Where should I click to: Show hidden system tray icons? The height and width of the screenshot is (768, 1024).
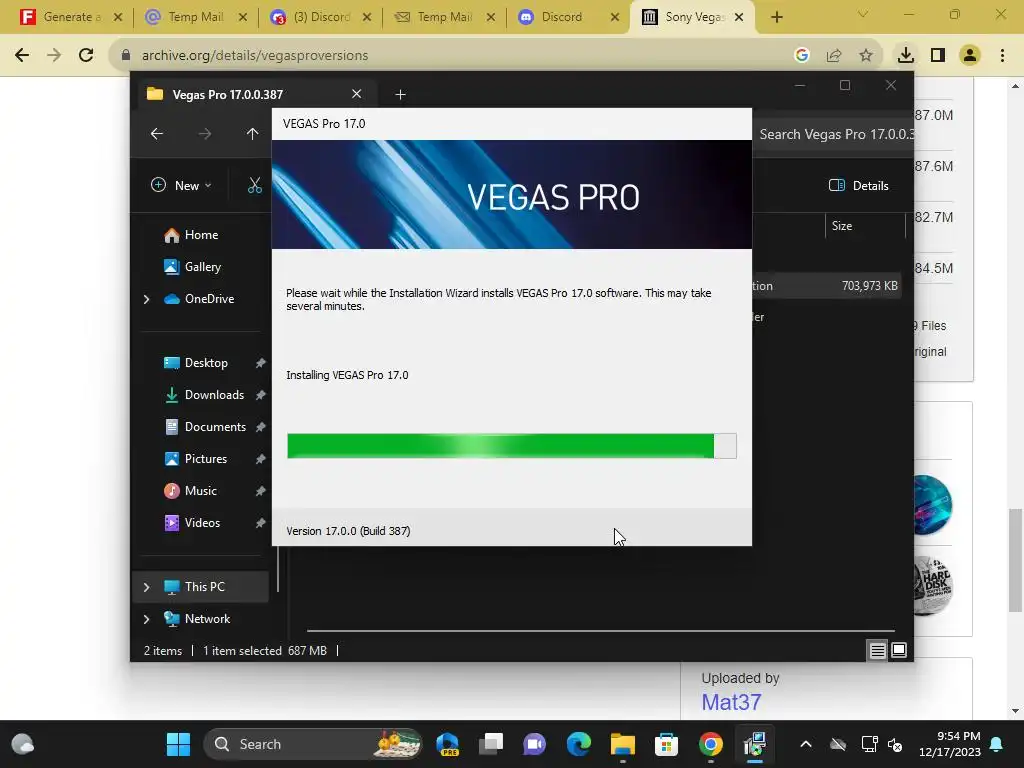pyautogui.click(x=806, y=744)
